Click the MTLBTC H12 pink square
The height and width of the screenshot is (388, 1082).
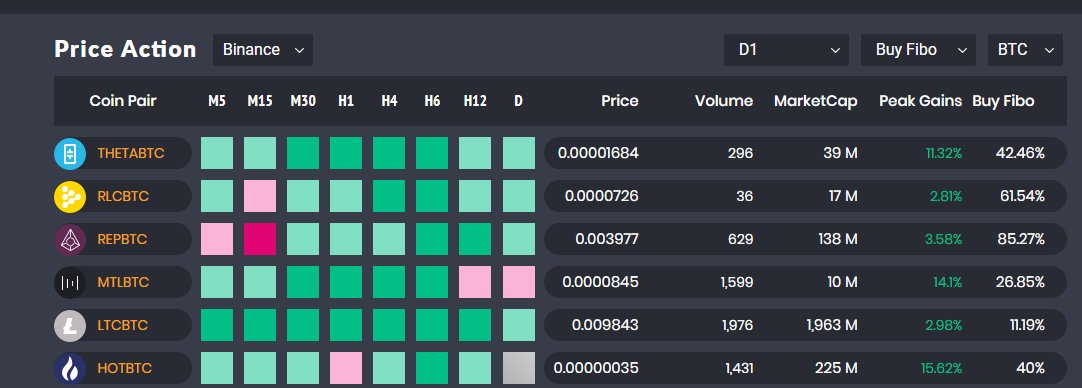[x=475, y=282]
